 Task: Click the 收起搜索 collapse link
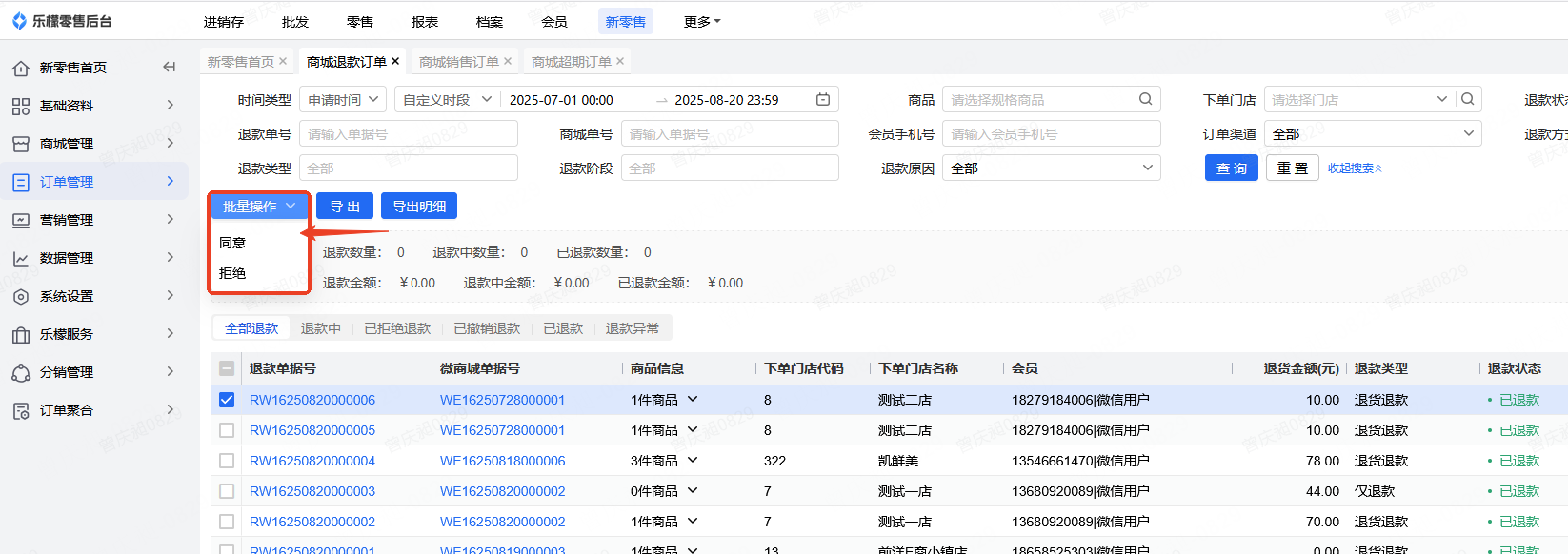coord(1355,168)
